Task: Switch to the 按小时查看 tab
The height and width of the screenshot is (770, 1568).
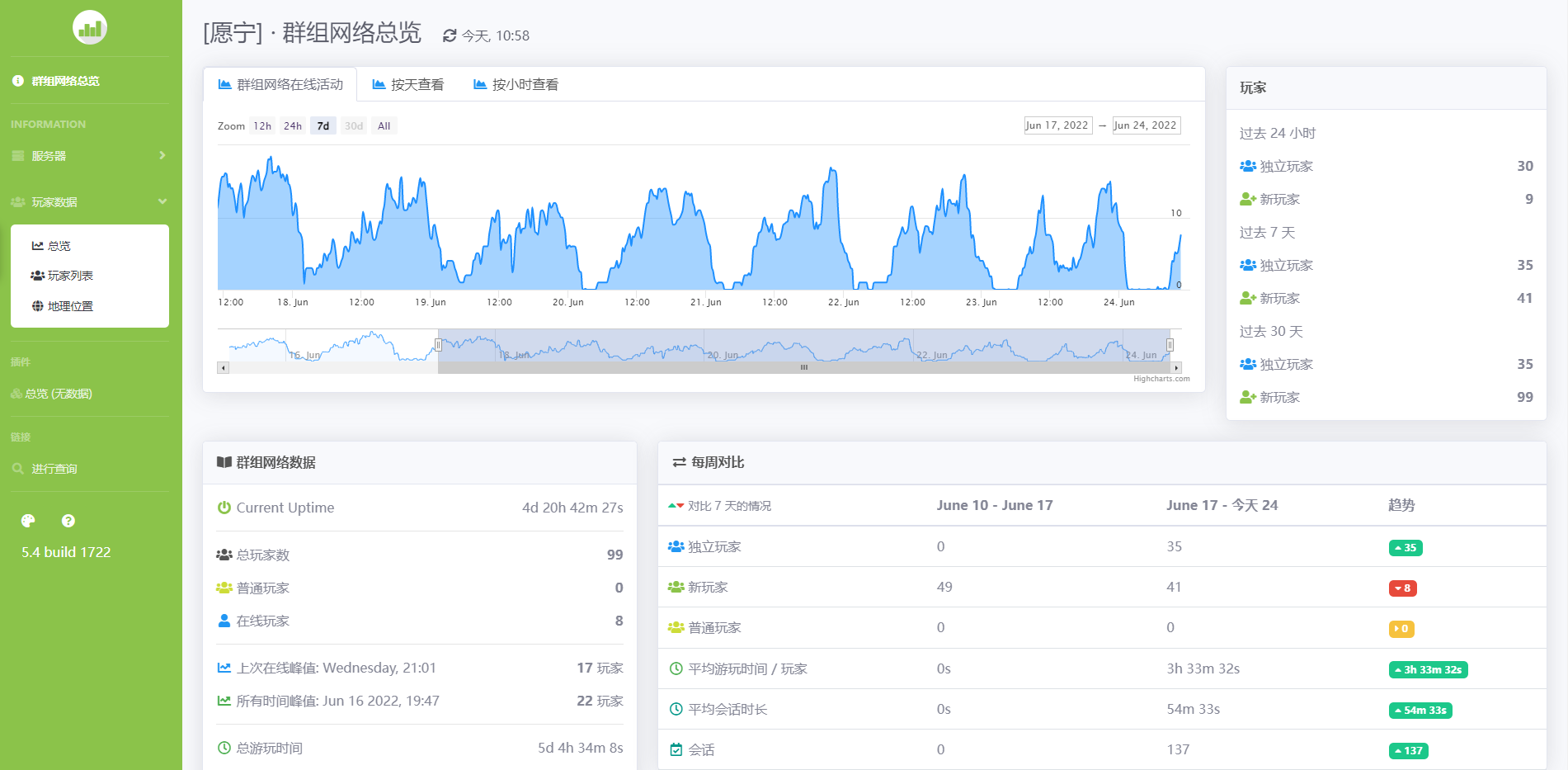Action: [516, 85]
